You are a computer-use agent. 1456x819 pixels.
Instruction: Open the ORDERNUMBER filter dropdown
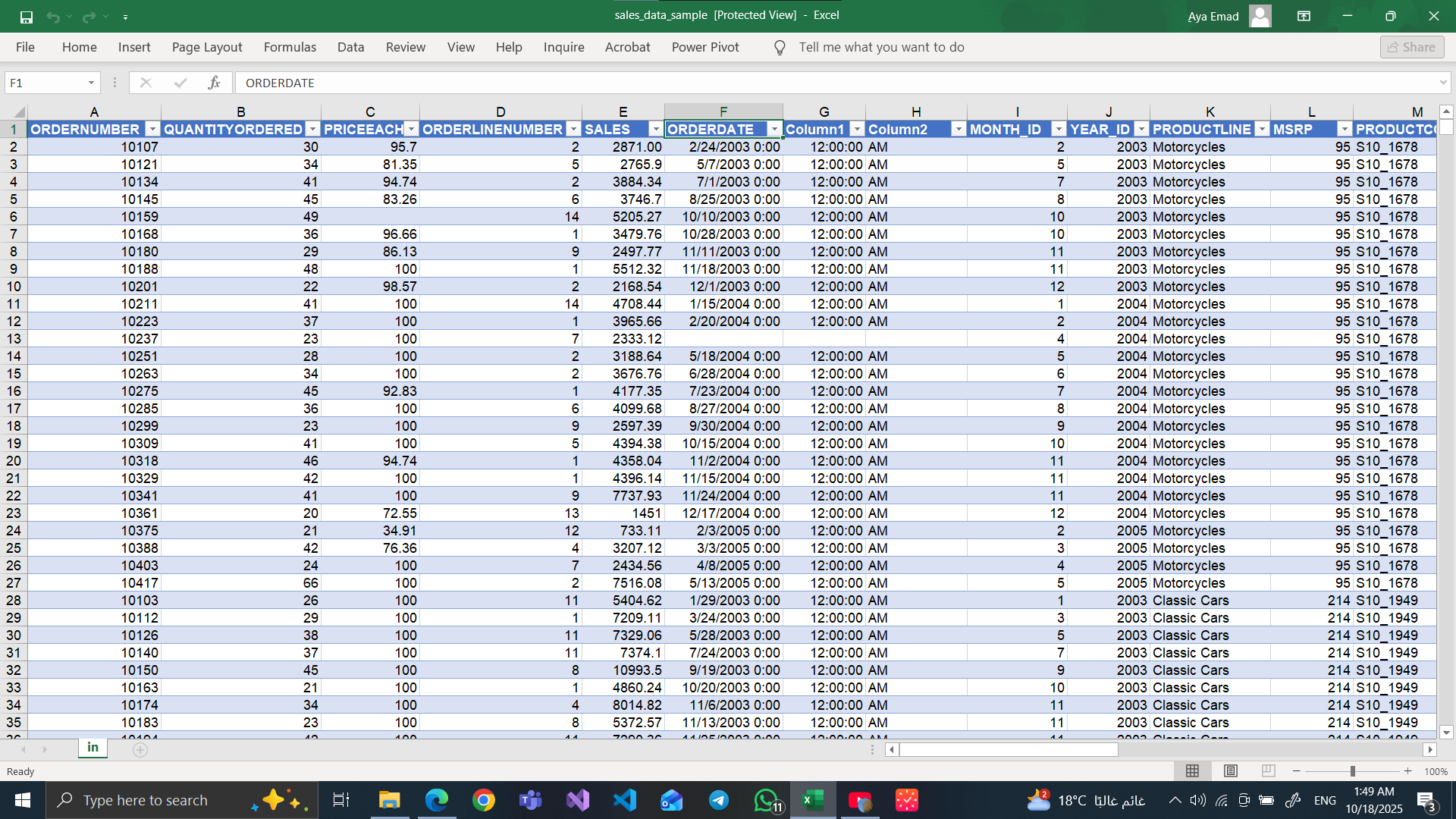152,130
